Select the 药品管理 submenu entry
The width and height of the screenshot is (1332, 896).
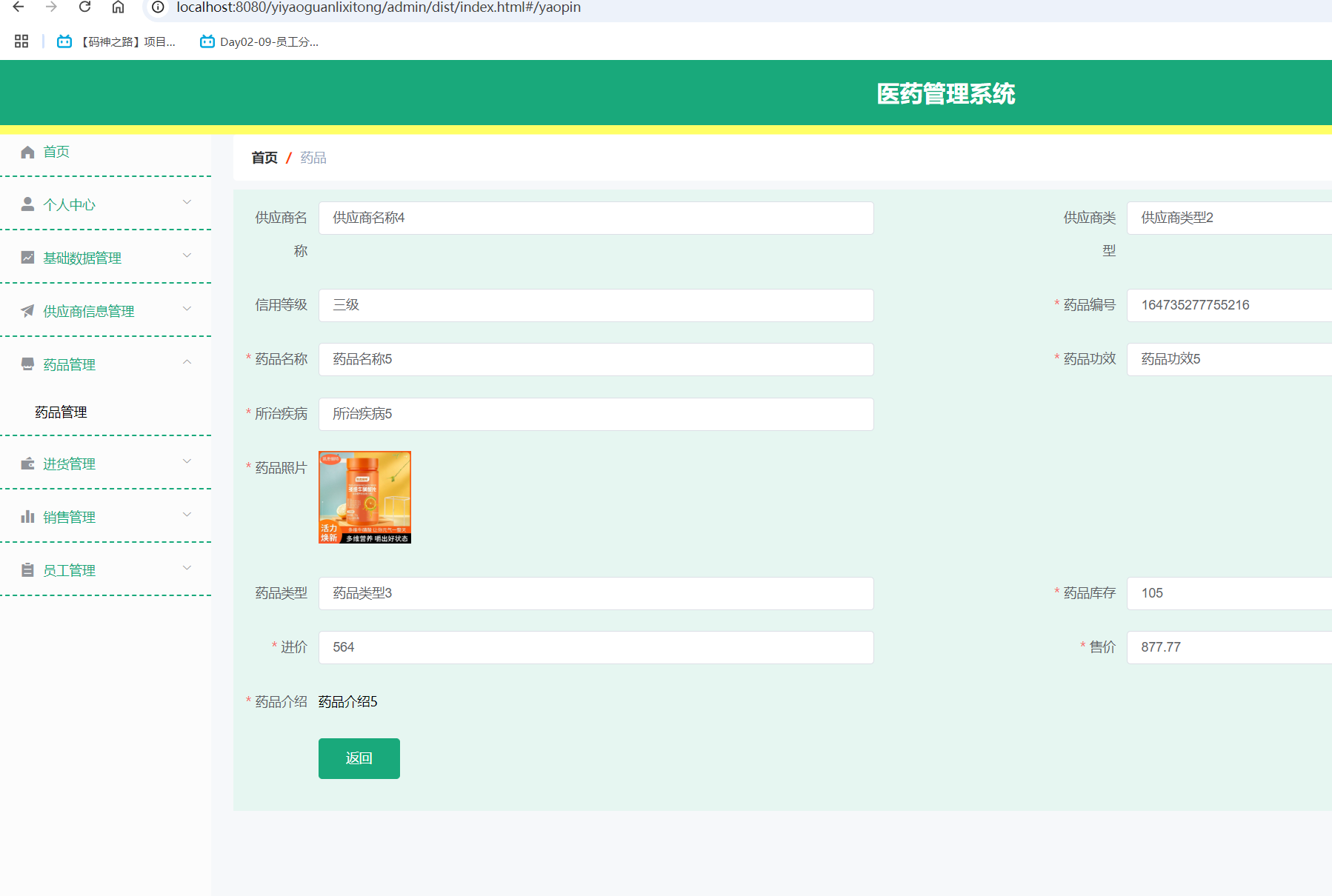click(x=60, y=412)
